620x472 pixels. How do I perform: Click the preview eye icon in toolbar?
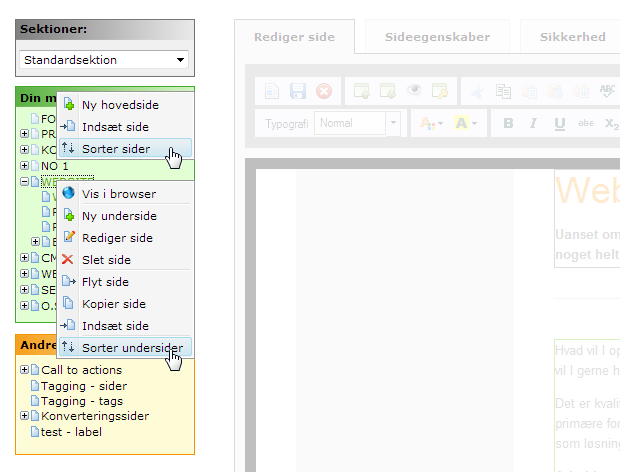coord(415,91)
